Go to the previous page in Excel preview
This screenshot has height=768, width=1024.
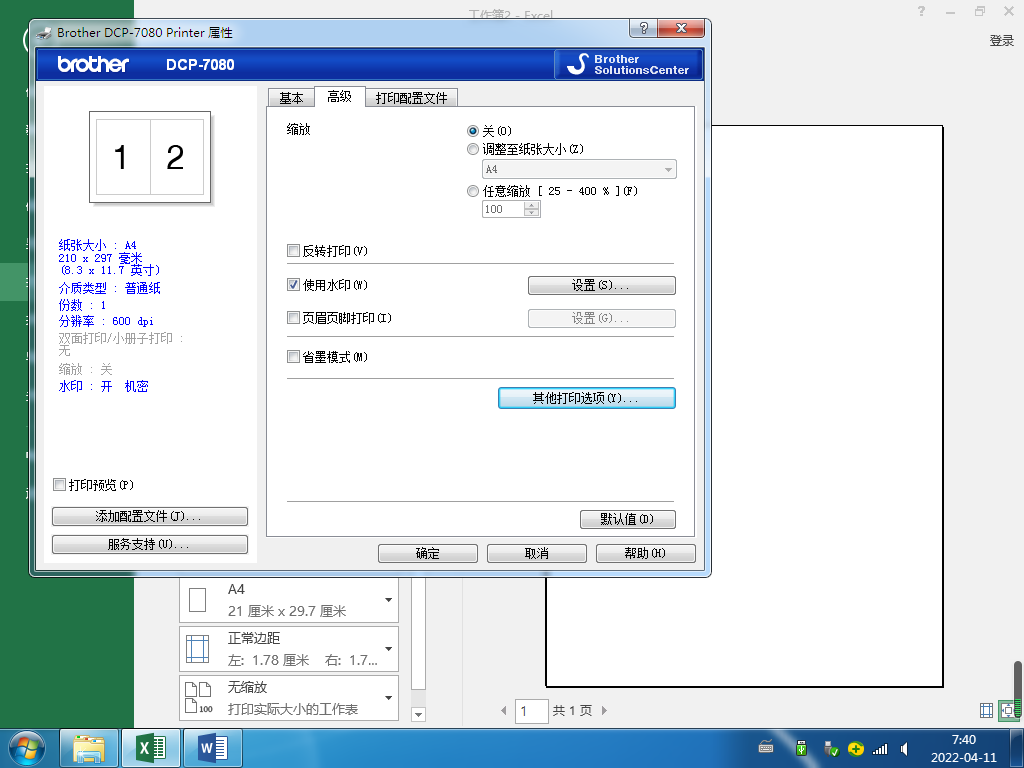(504, 711)
